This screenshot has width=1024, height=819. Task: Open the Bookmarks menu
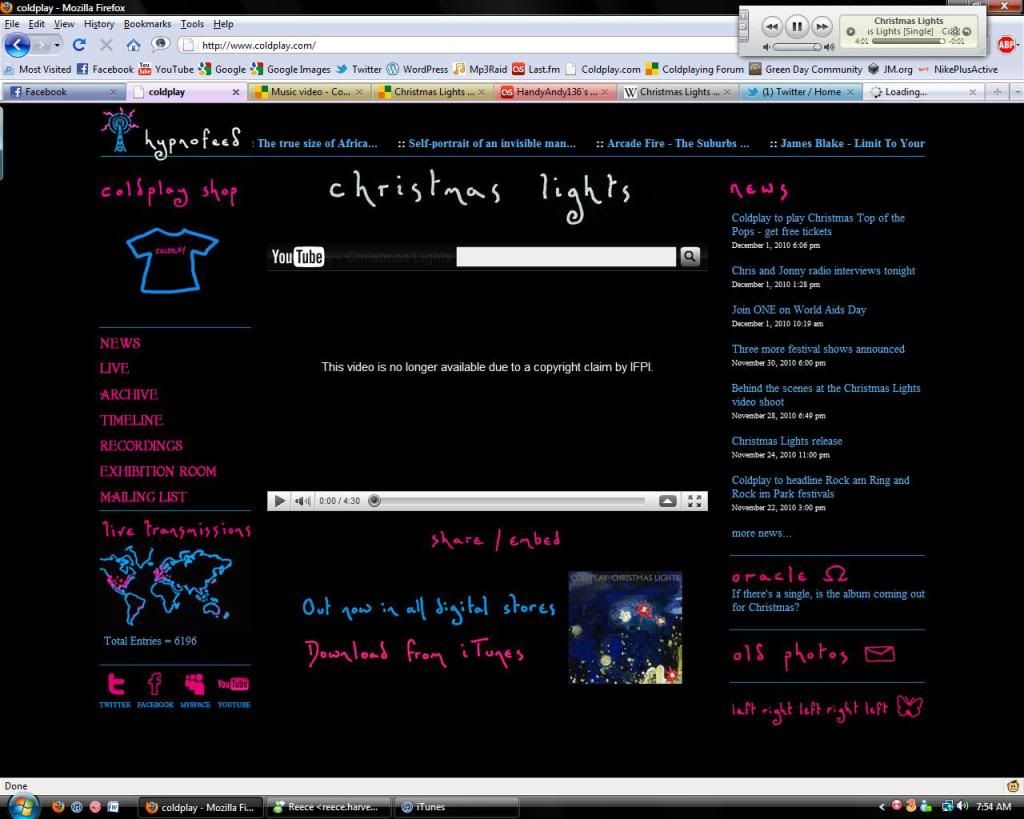tap(147, 23)
